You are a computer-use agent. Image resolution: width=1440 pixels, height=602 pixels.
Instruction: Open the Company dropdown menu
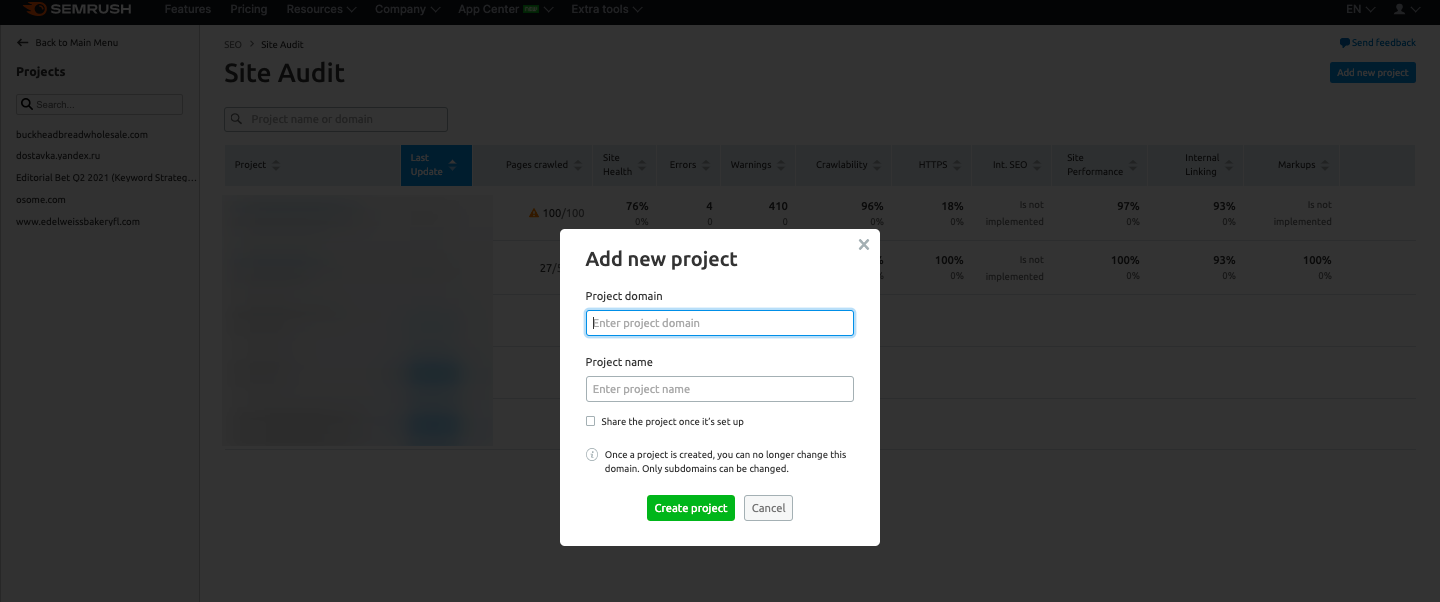point(407,9)
